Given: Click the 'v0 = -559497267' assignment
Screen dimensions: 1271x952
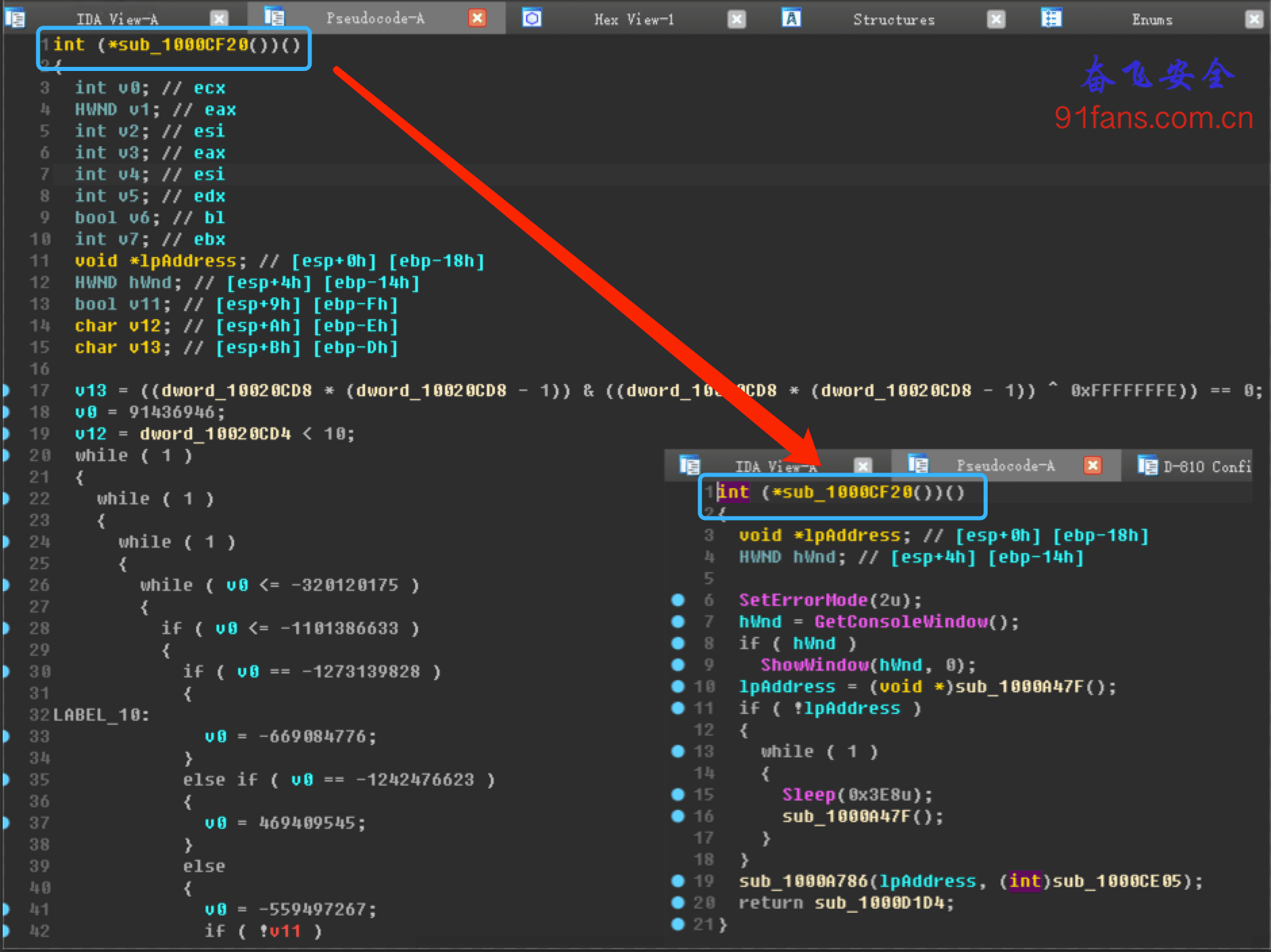Looking at the screenshot, I should click(x=291, y=909).
